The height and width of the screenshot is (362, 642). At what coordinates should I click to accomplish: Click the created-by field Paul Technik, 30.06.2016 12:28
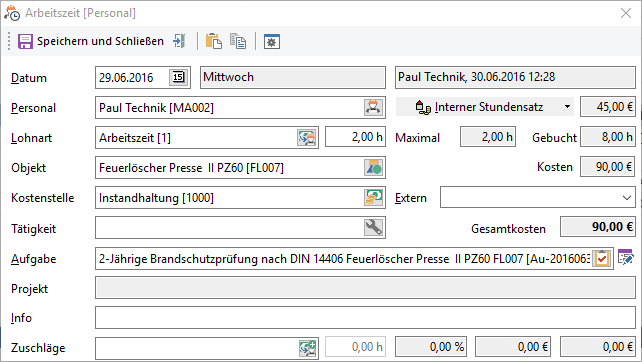(515, 77)
